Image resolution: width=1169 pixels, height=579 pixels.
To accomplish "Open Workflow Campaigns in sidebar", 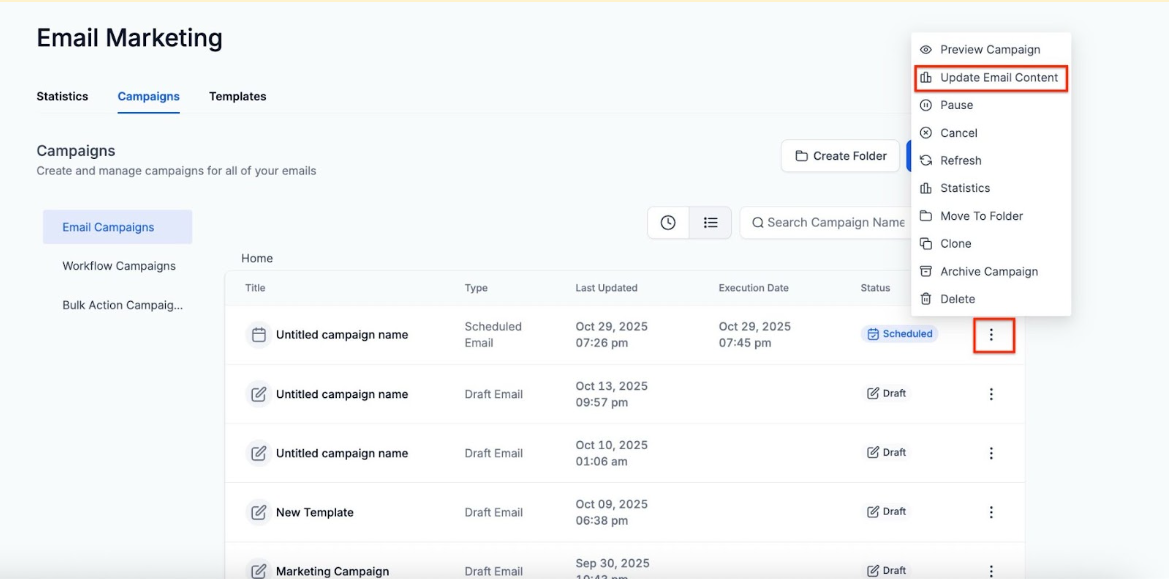I will pyautogui.click(x=119, y=266).
